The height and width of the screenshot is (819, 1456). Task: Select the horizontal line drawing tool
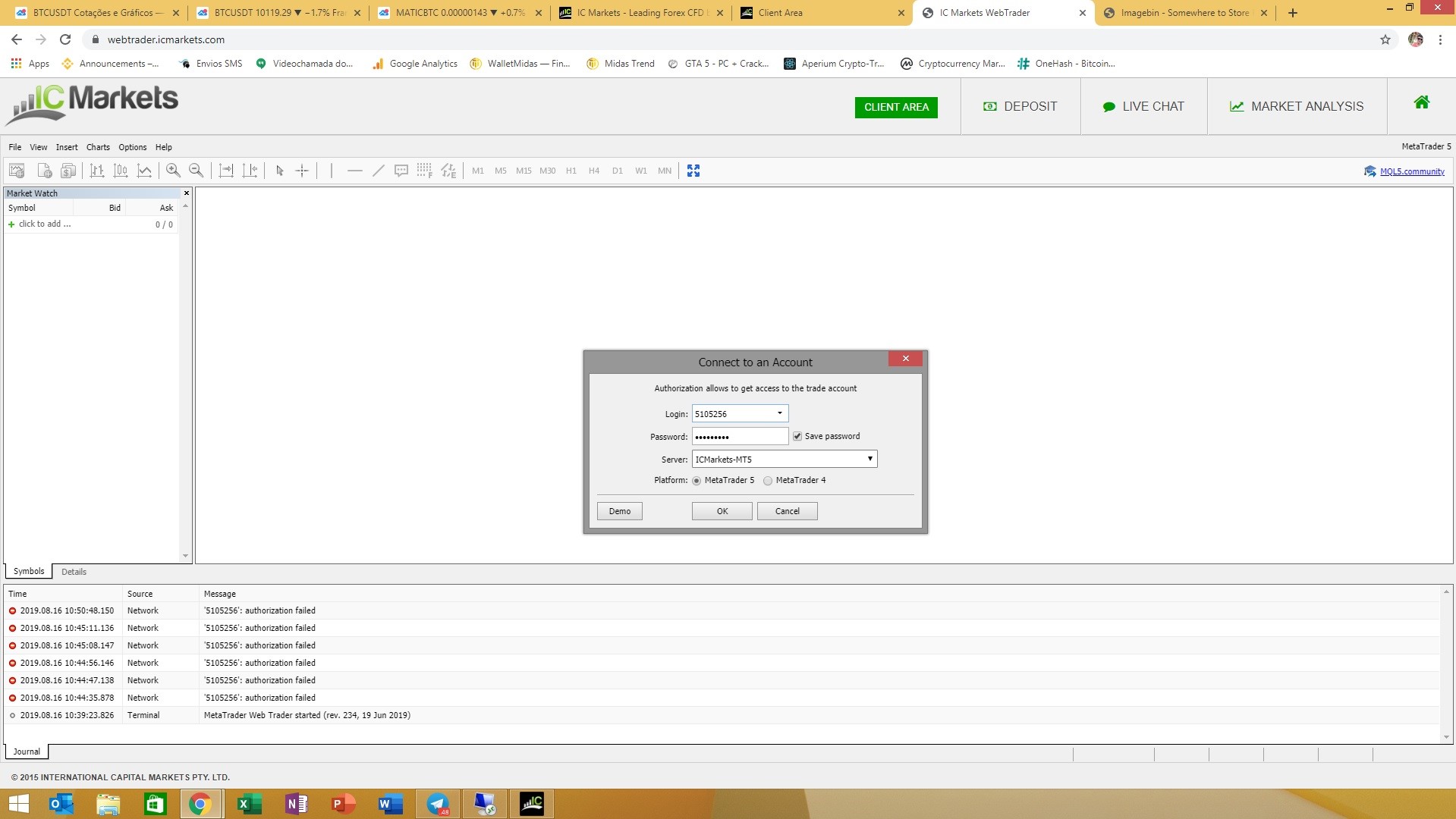point(354,171)
